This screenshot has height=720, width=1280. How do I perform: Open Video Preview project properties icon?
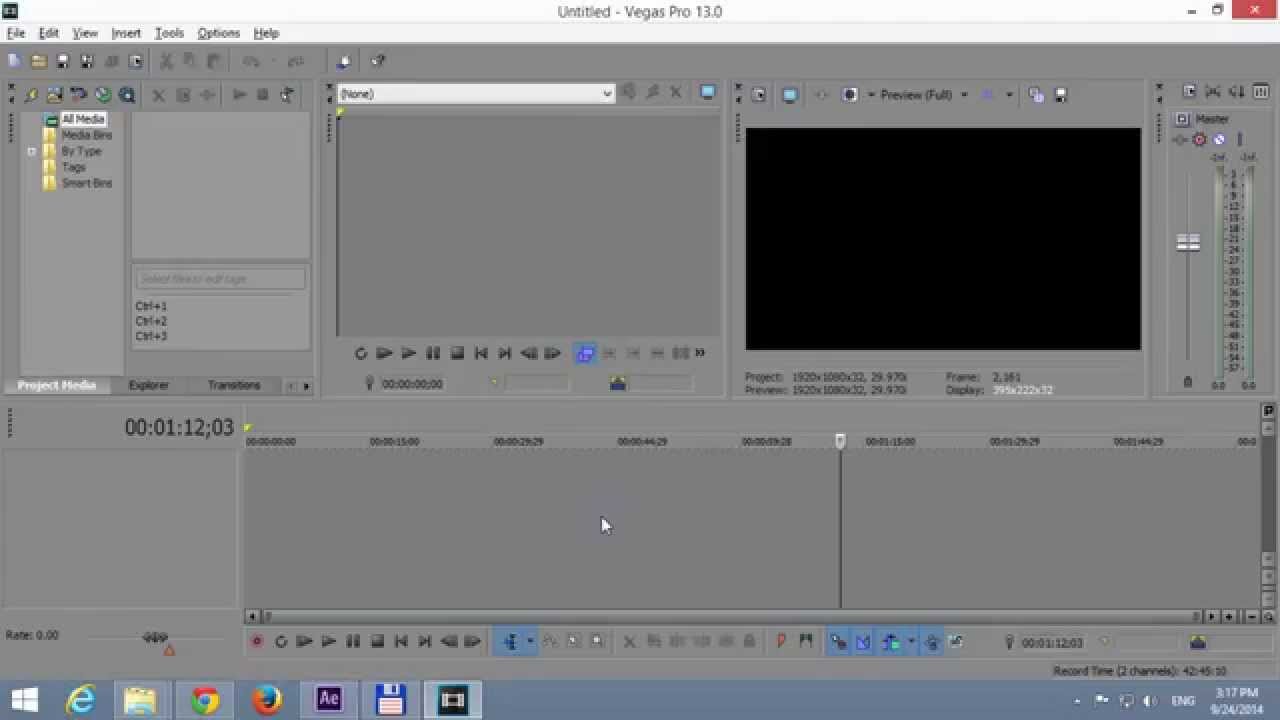(759, 95)
